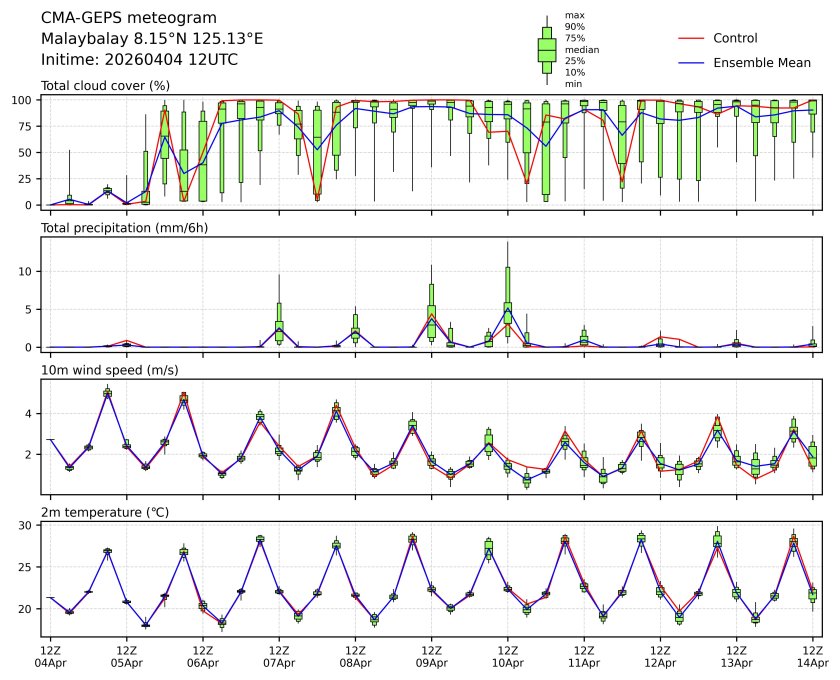Click the red Control legend line
This screenshot has width=840, height=680.
point(692,38)
